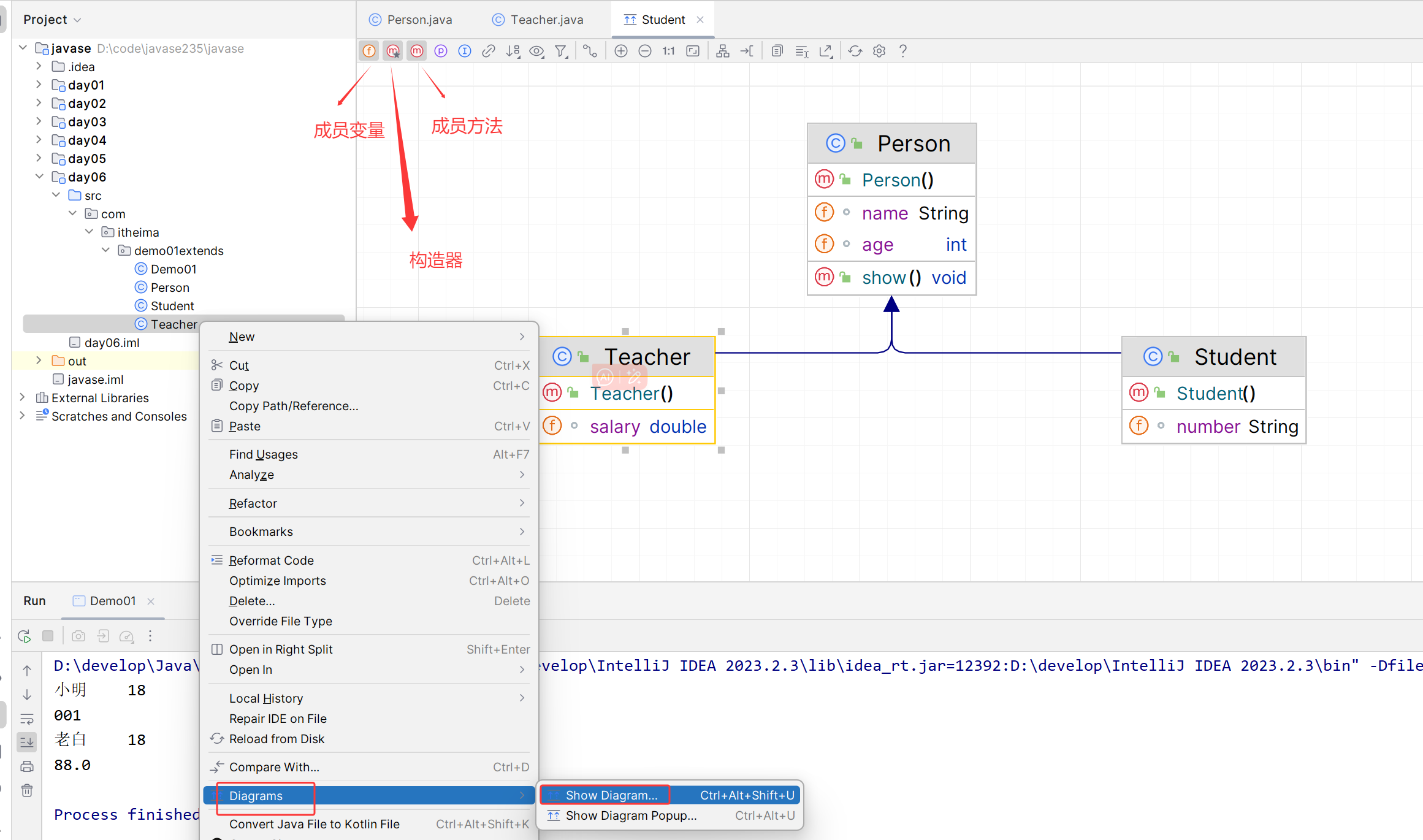Toggle the Constructors display button
The width and height of the screenshot is (1423, 840).
[x=393, y=51]
